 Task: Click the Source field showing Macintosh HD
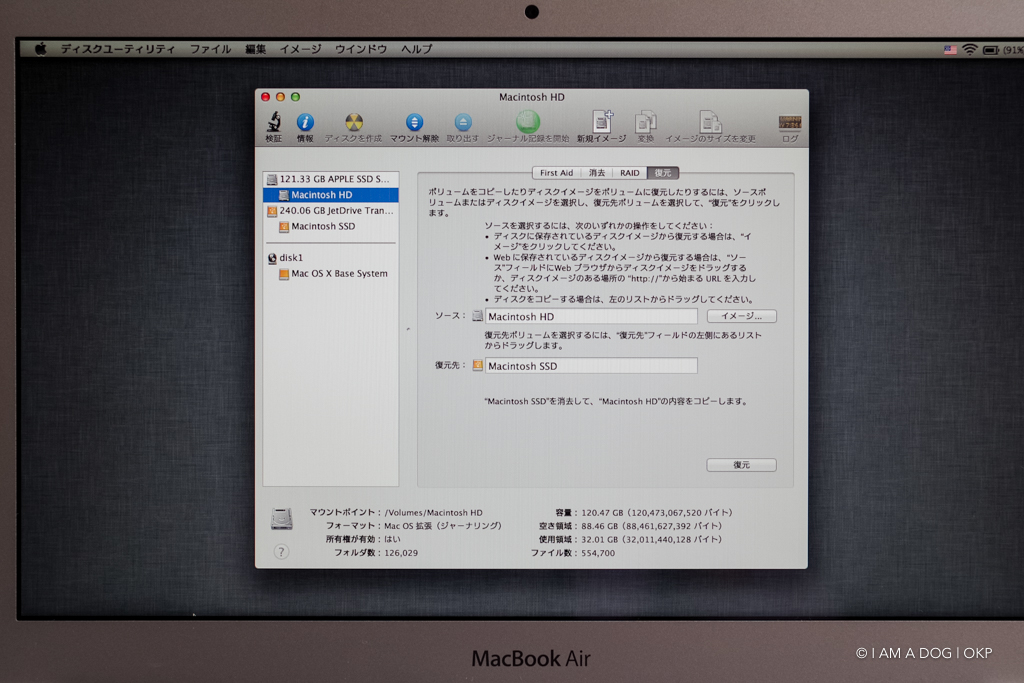point(591,317)
